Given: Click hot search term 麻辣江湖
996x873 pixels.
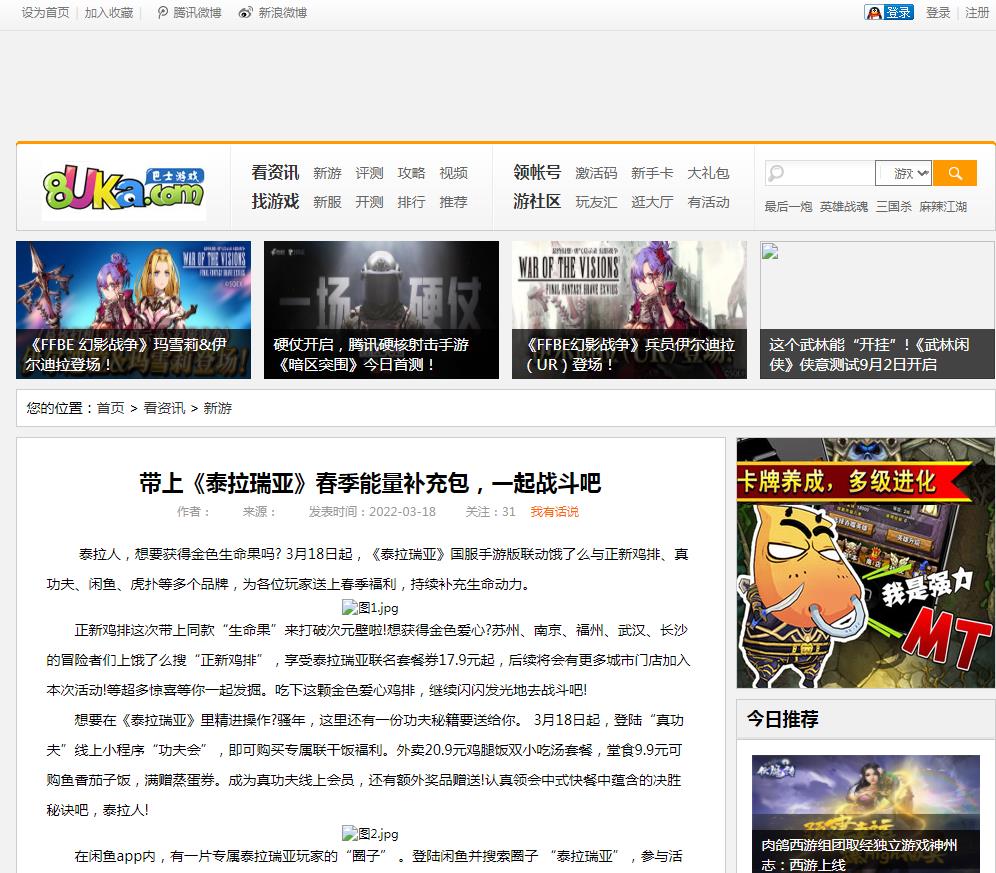Looking at the screenshot, I should click(943, 206).
